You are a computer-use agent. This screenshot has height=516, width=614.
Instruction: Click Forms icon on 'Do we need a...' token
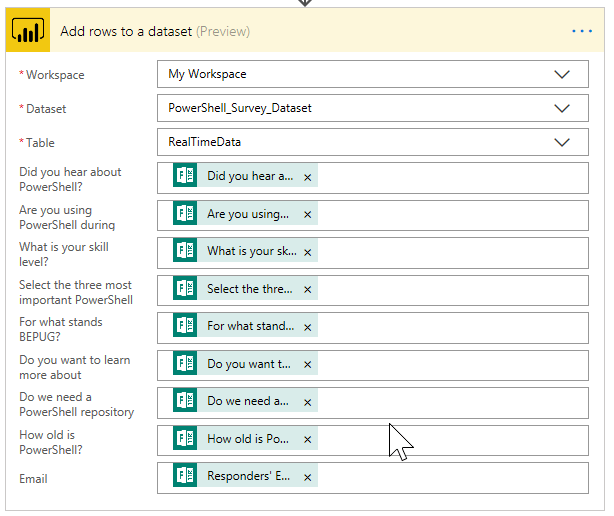click(x=185, y=401)
